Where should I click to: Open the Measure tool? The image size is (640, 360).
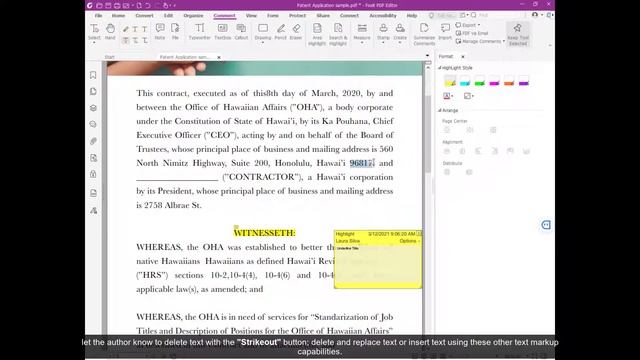coord(362,33)
